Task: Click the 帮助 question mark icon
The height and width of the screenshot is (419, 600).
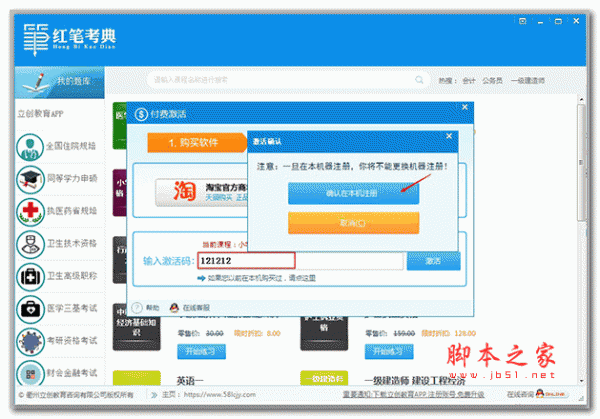Action: 137,308
